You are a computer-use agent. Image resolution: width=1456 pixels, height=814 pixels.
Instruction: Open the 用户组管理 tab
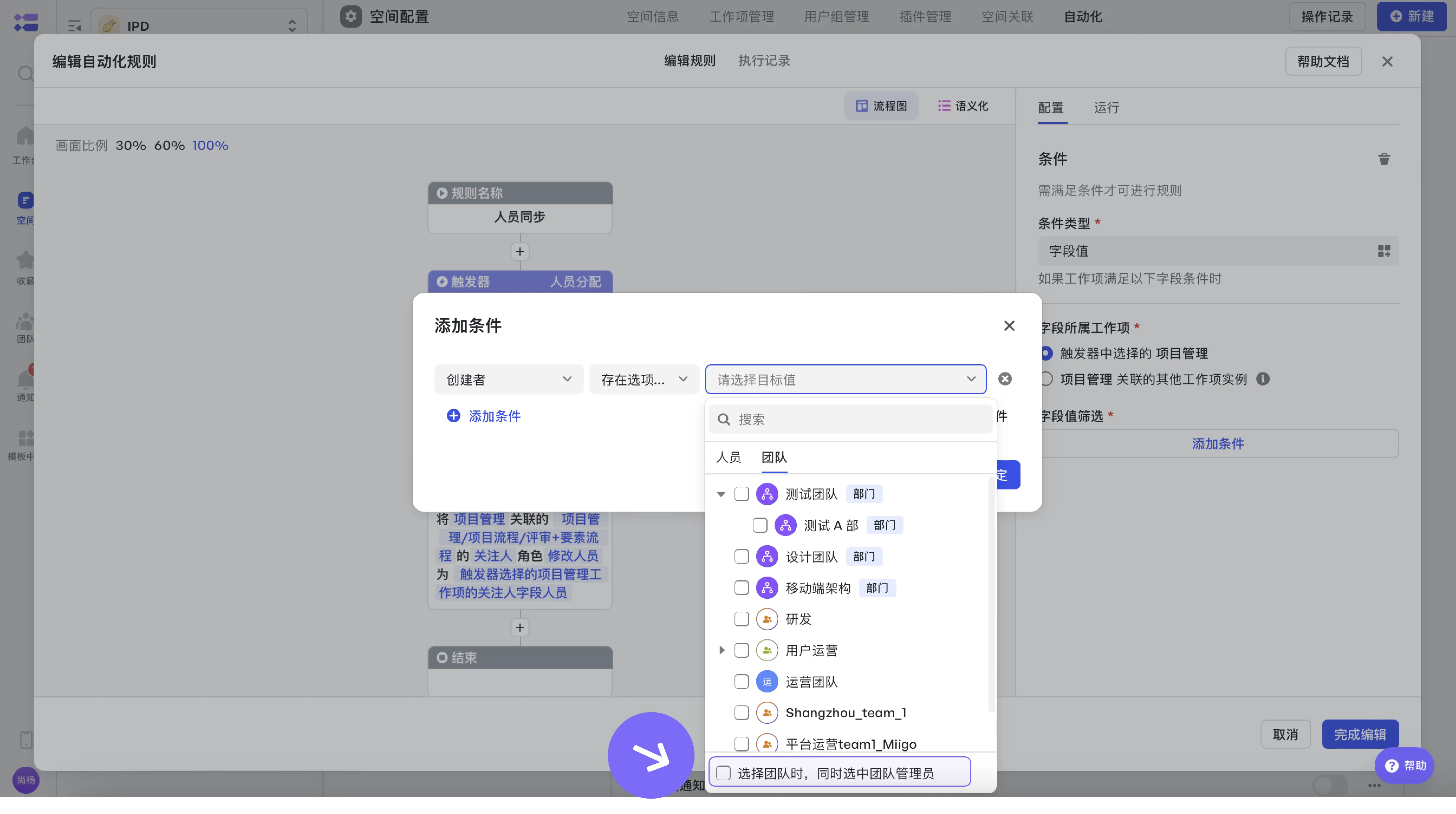coord(837,17)
